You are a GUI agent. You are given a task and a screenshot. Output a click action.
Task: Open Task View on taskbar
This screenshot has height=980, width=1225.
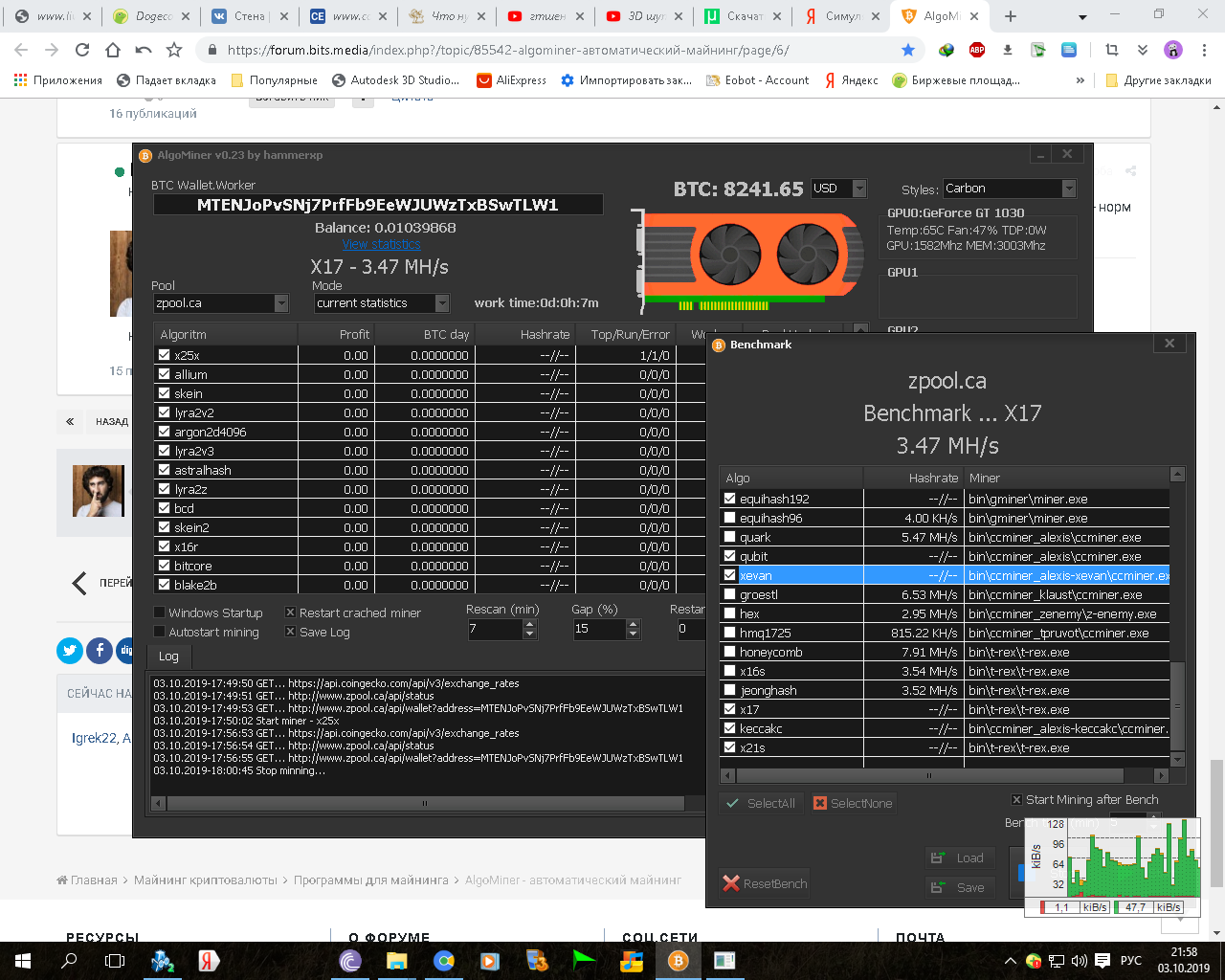click(x=115, y=961)
